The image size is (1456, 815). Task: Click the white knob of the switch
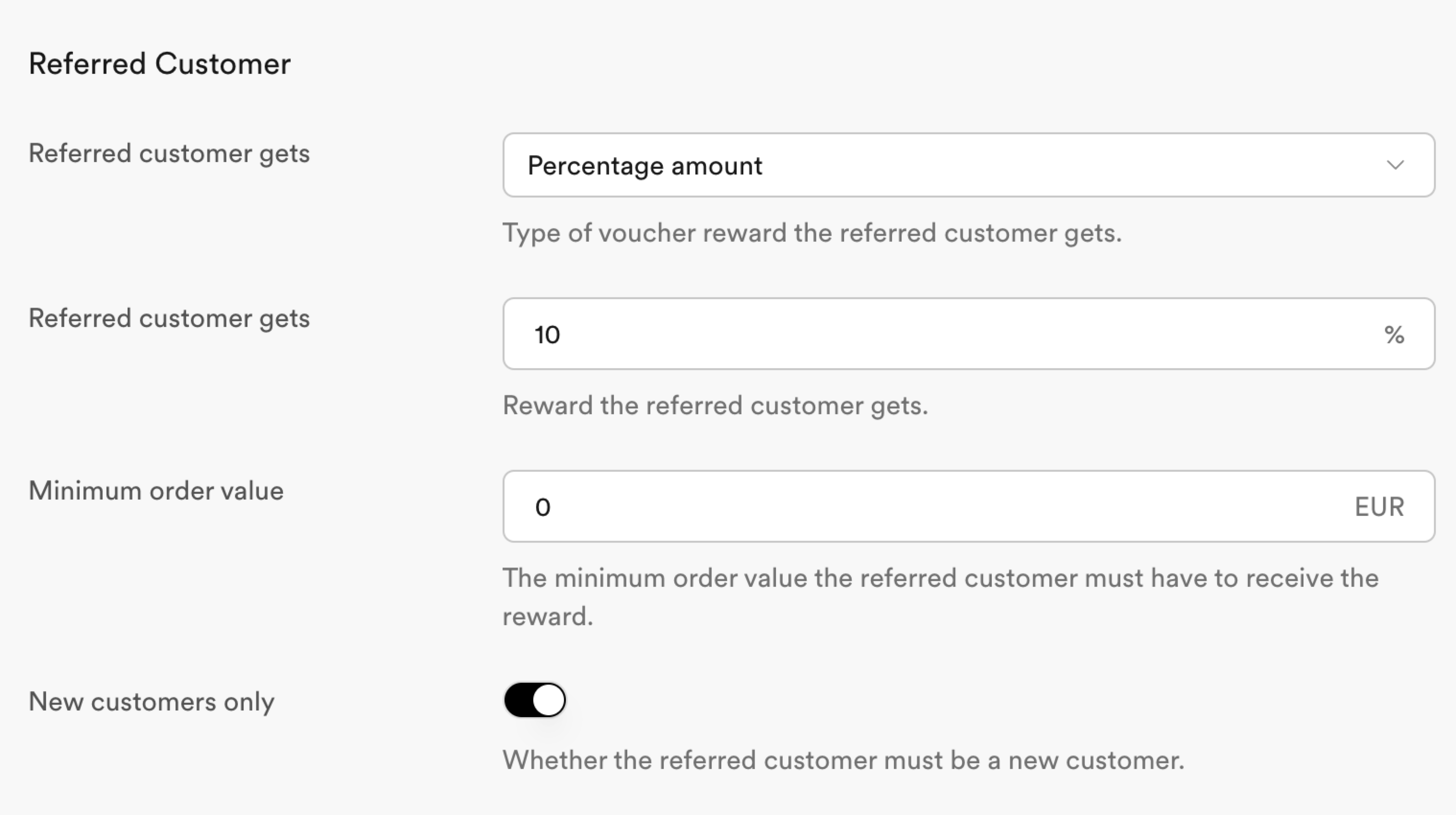(x=548, y=700)
